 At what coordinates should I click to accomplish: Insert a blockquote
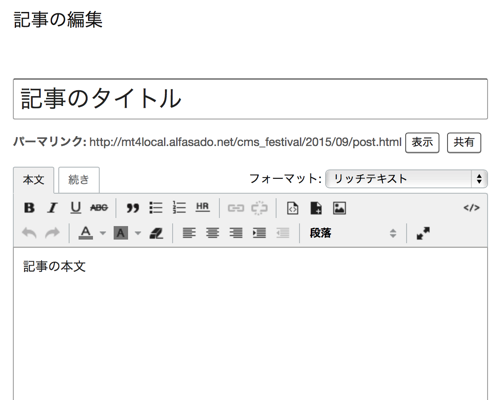[132, 208]
